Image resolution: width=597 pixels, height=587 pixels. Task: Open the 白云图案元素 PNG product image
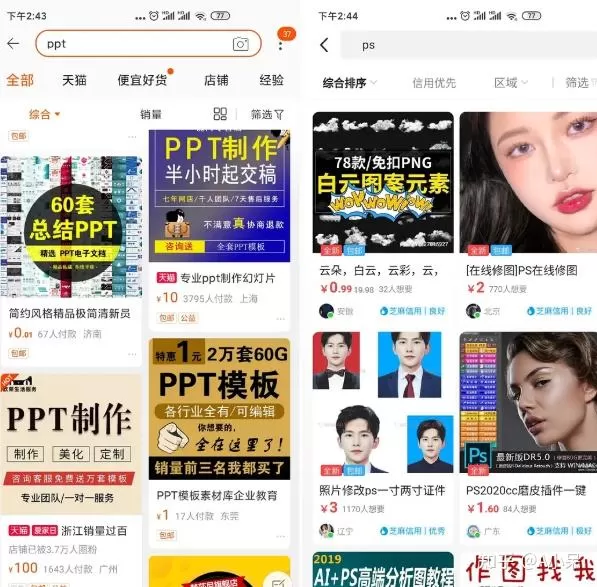(x=383, y=182)
